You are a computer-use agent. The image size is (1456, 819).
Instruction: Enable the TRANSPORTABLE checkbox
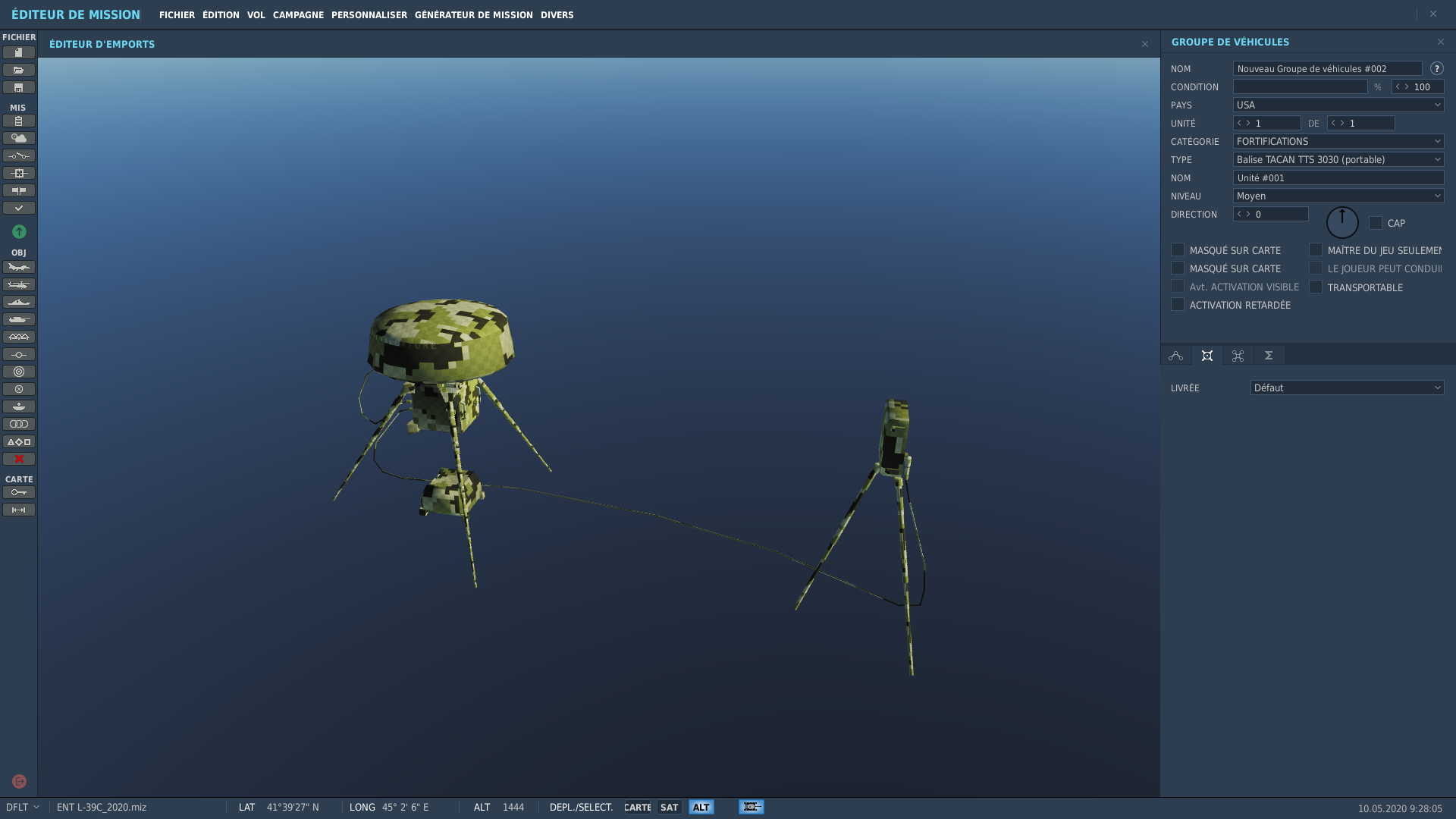1316,287
